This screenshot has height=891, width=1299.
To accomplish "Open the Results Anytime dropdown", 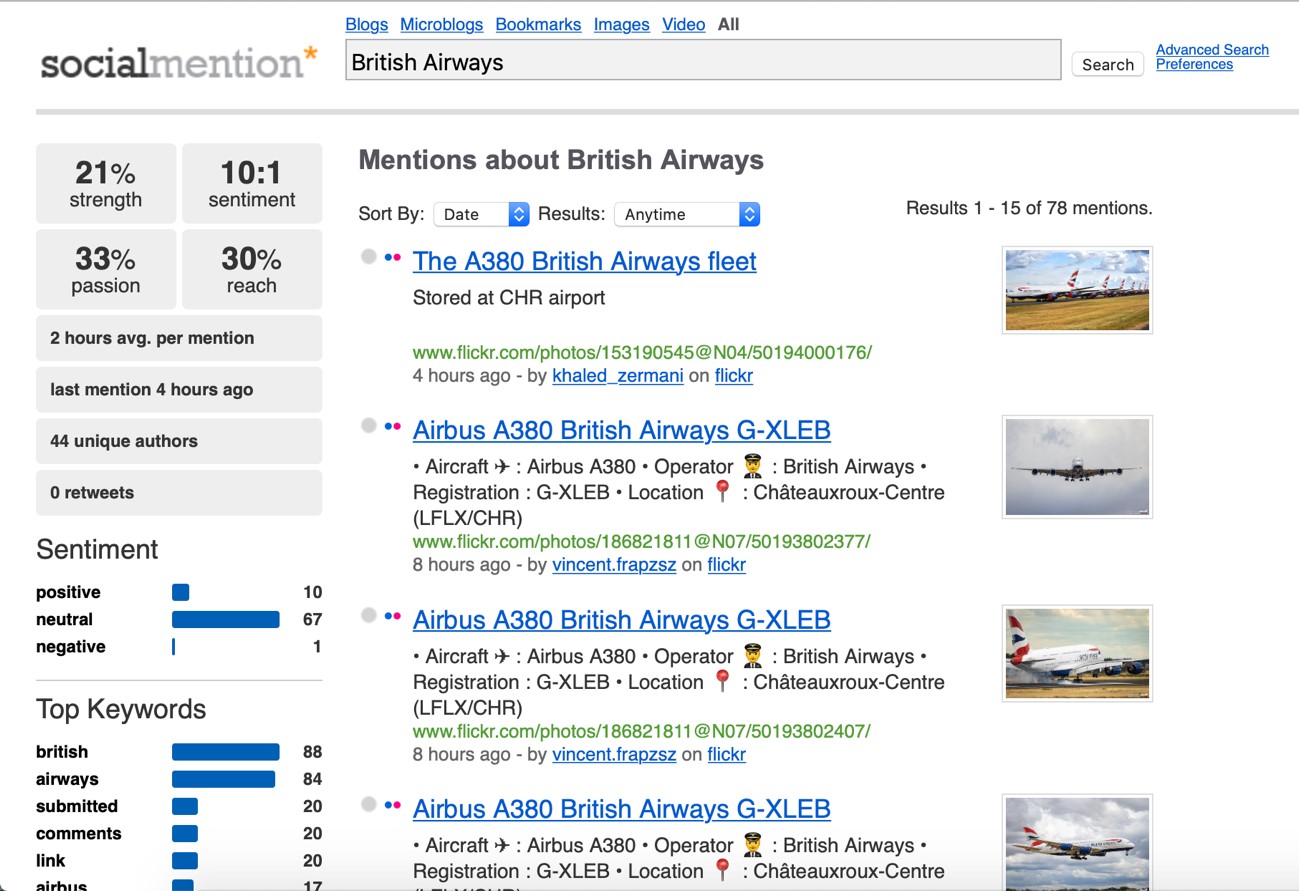I will point(687,214).
